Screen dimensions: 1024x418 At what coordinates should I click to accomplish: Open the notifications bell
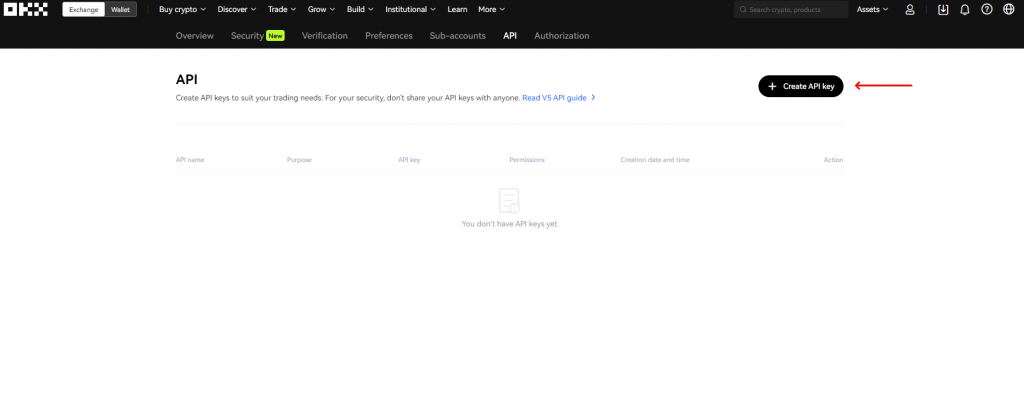(x=965, y=10)
